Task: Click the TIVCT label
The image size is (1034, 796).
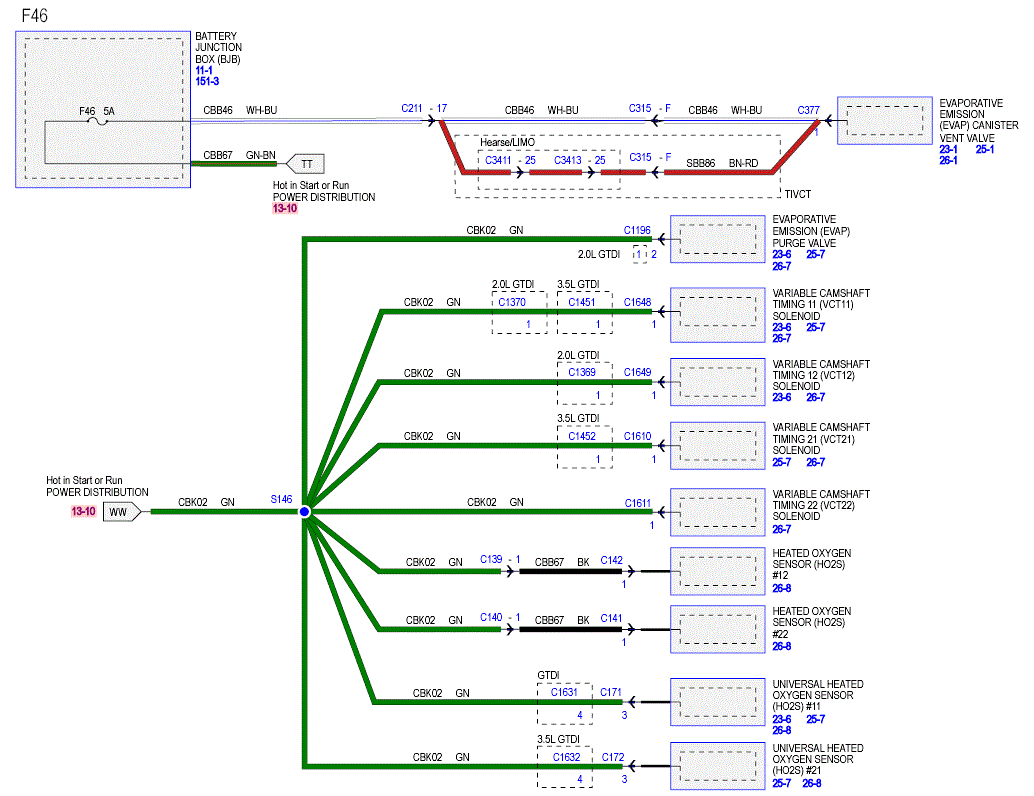Action: (x=798, y=194)
